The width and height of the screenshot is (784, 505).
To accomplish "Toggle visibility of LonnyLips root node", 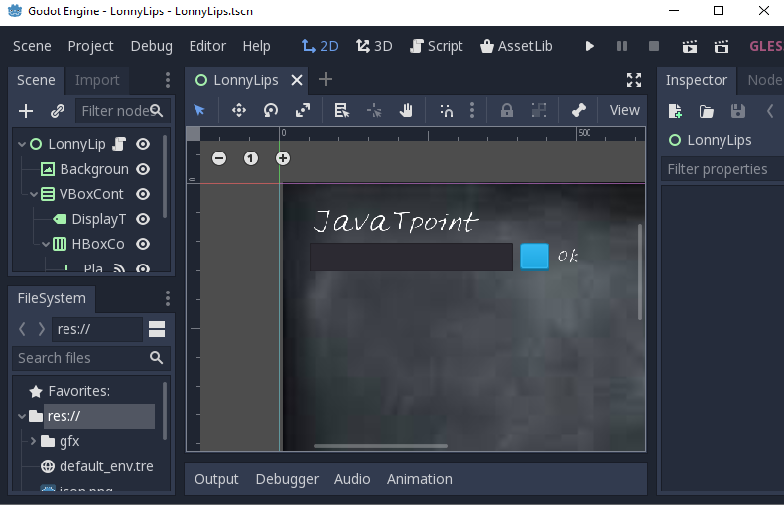I will (x=143, y=144).
